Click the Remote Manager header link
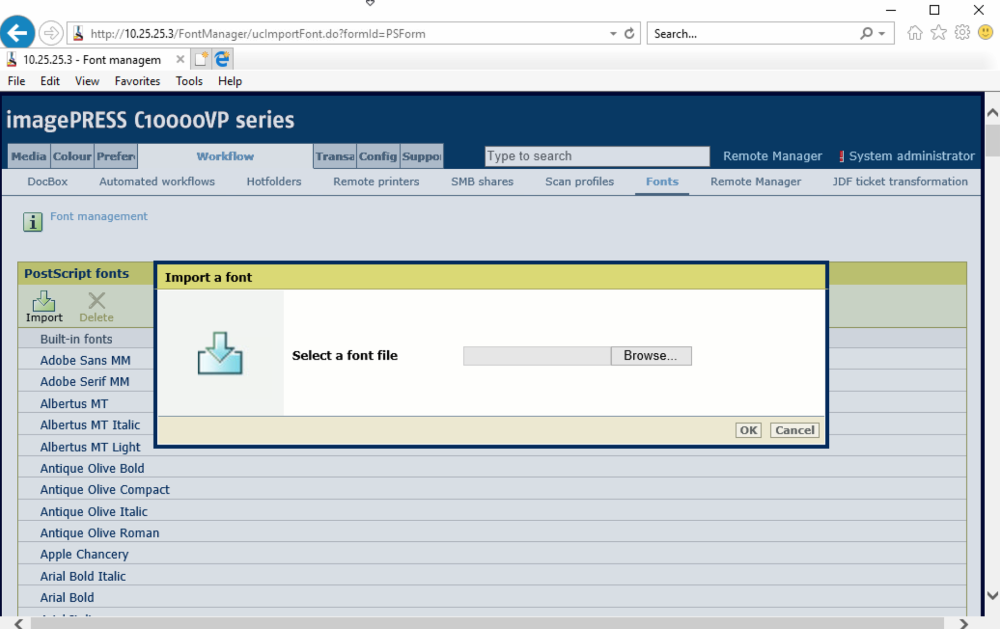The image size is (1000, 629). (772, 156)
